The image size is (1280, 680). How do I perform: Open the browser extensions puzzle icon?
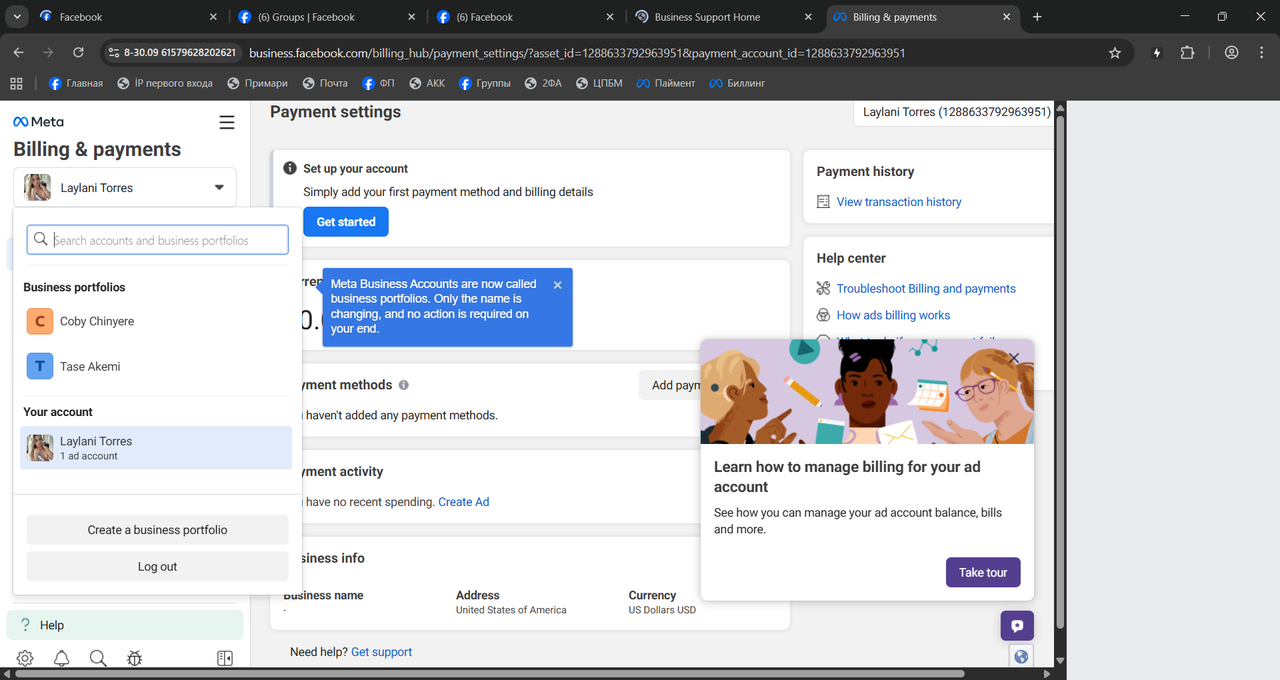[1188, 53]
